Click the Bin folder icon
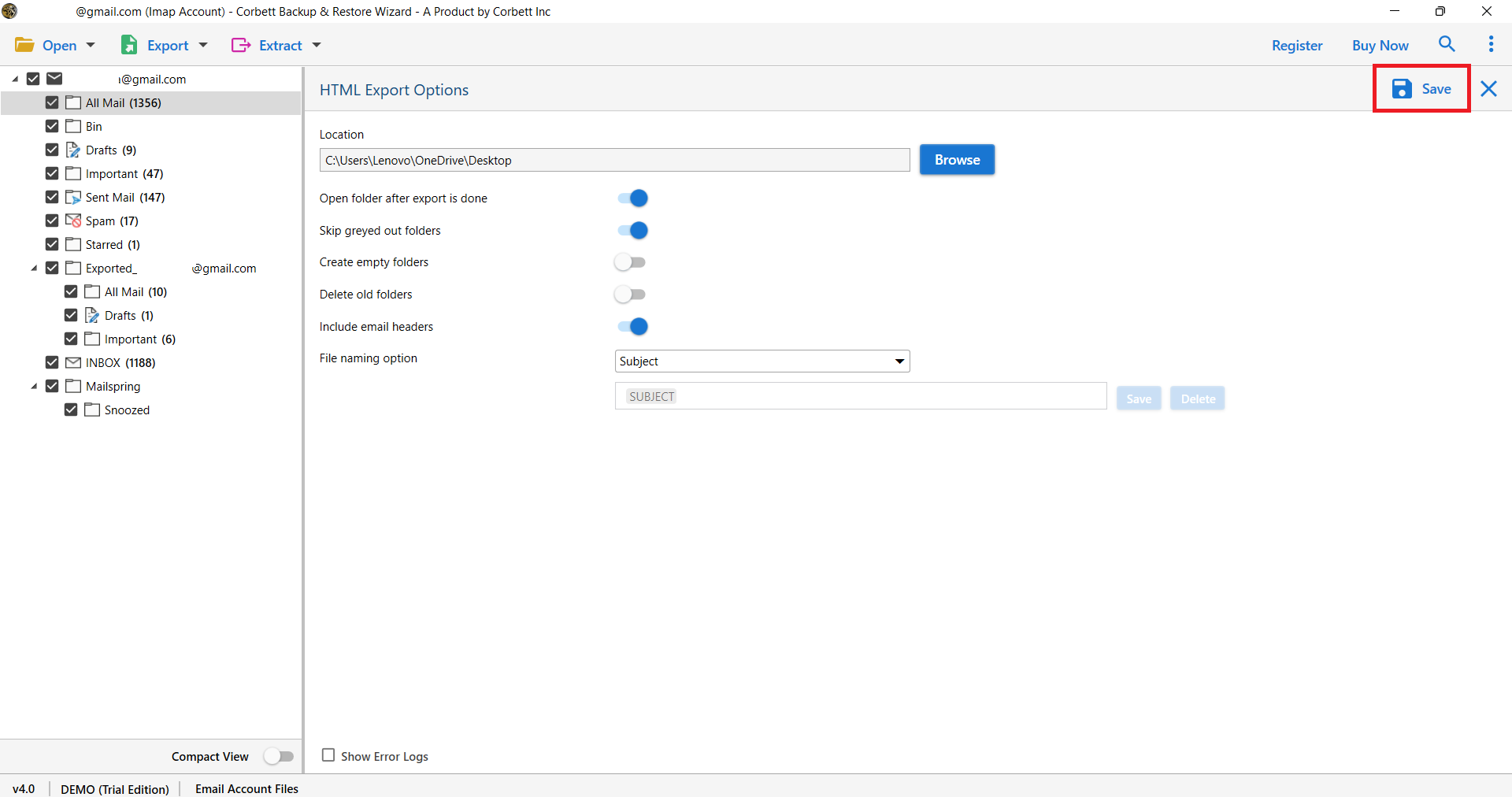The height and width of the screenshot is (797, 1512). click(x=73, y=126)
